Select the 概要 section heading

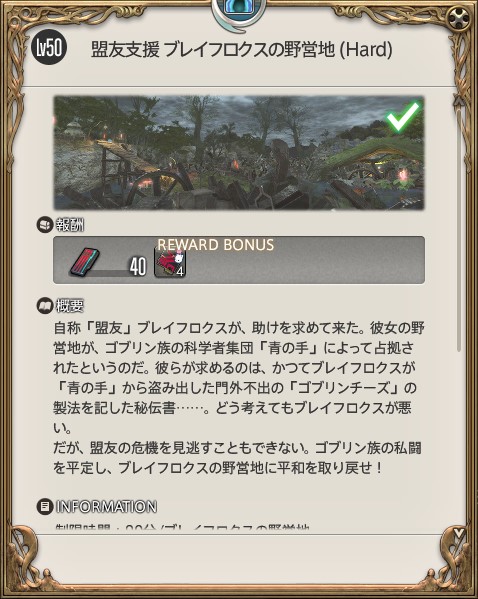pyautogui.click(x=70, y=306)
